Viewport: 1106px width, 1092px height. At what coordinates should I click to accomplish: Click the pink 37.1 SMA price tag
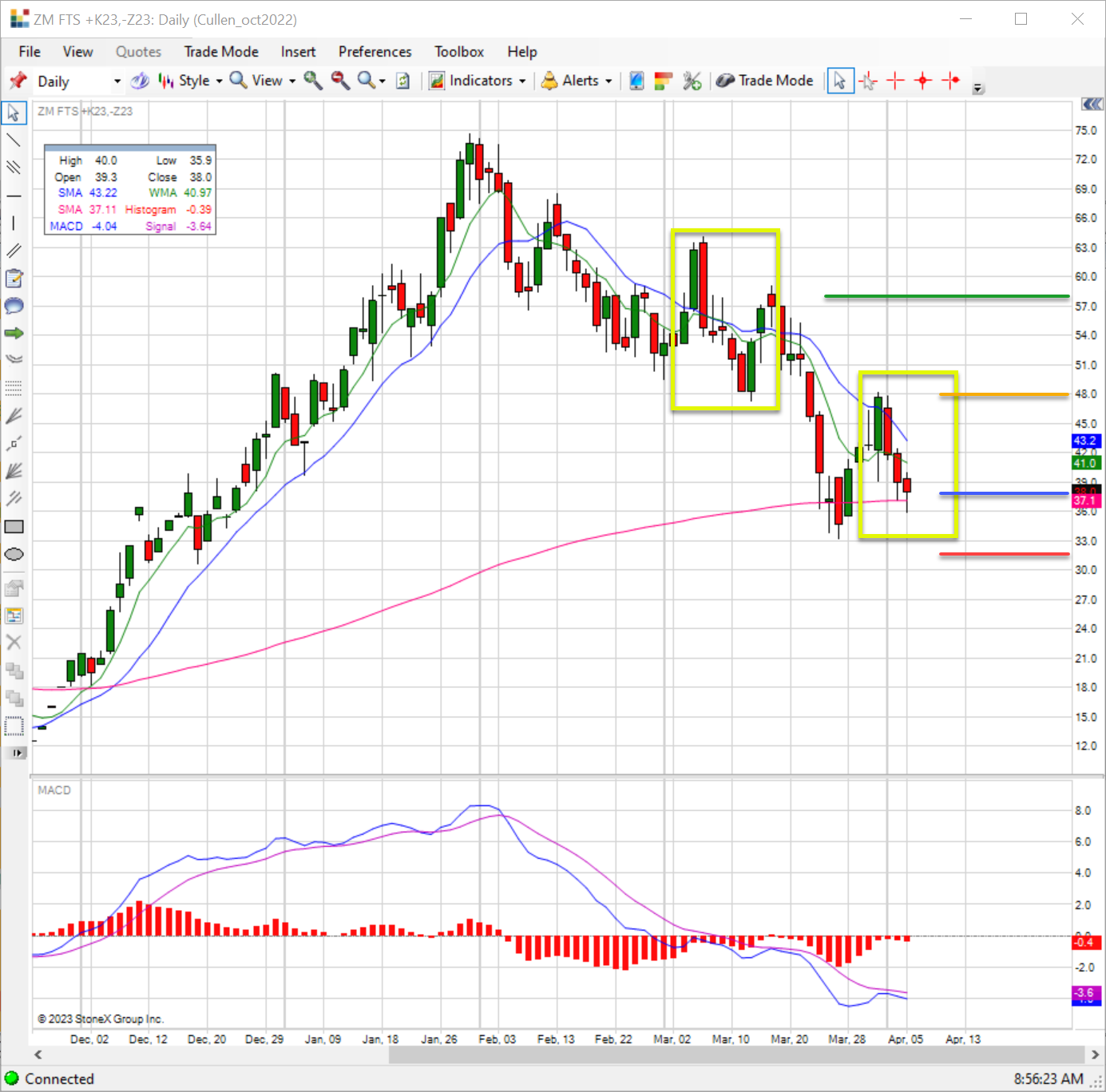1085,500
